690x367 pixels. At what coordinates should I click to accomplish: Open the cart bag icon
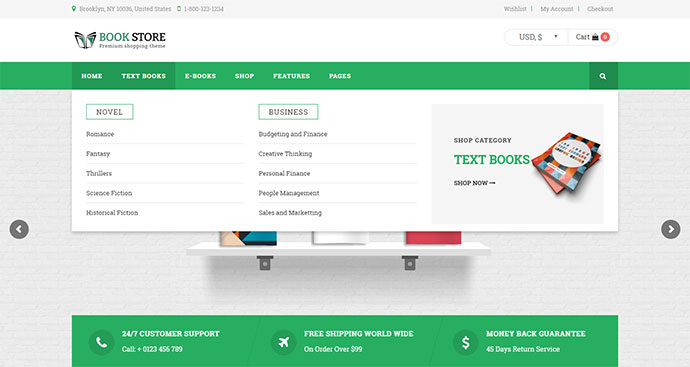[595, 37]
